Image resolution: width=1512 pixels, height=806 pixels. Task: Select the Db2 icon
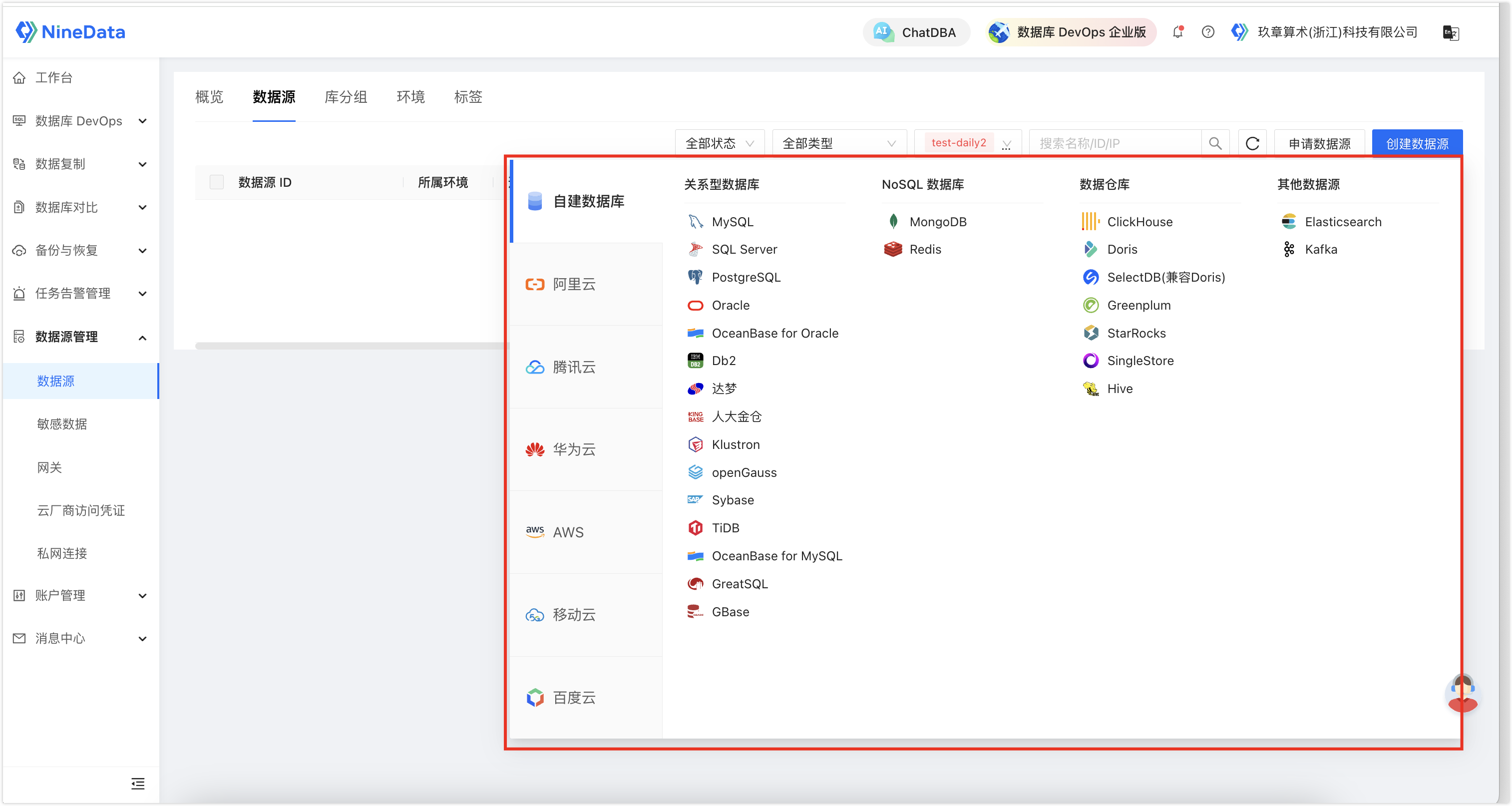pyautogui.click(x=695, y=361)
